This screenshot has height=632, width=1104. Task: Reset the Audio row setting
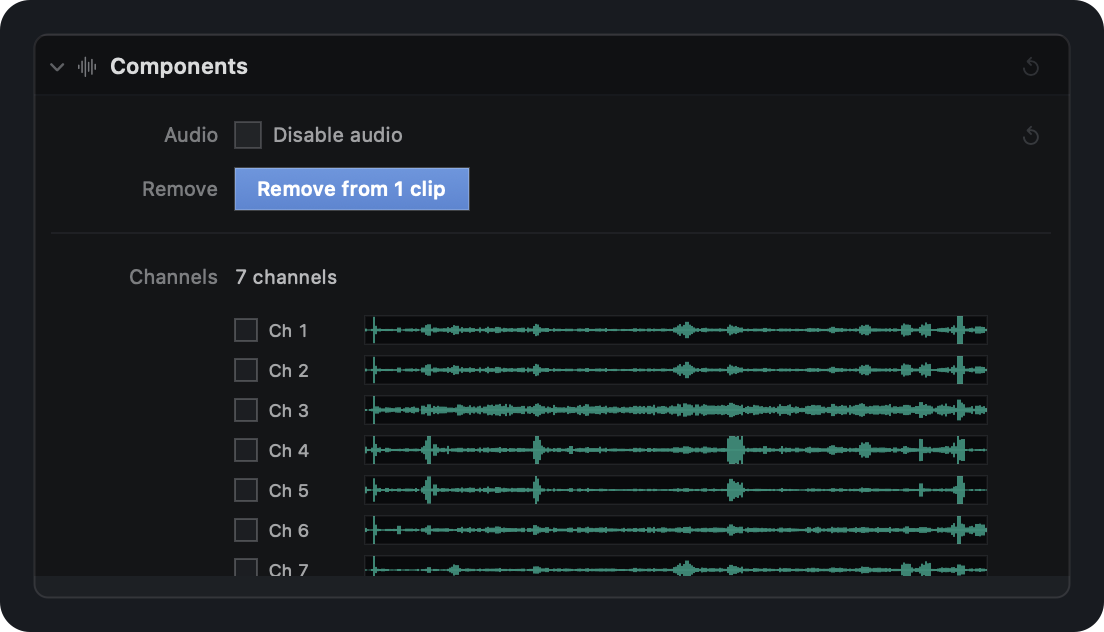(x=1030, y=135)
